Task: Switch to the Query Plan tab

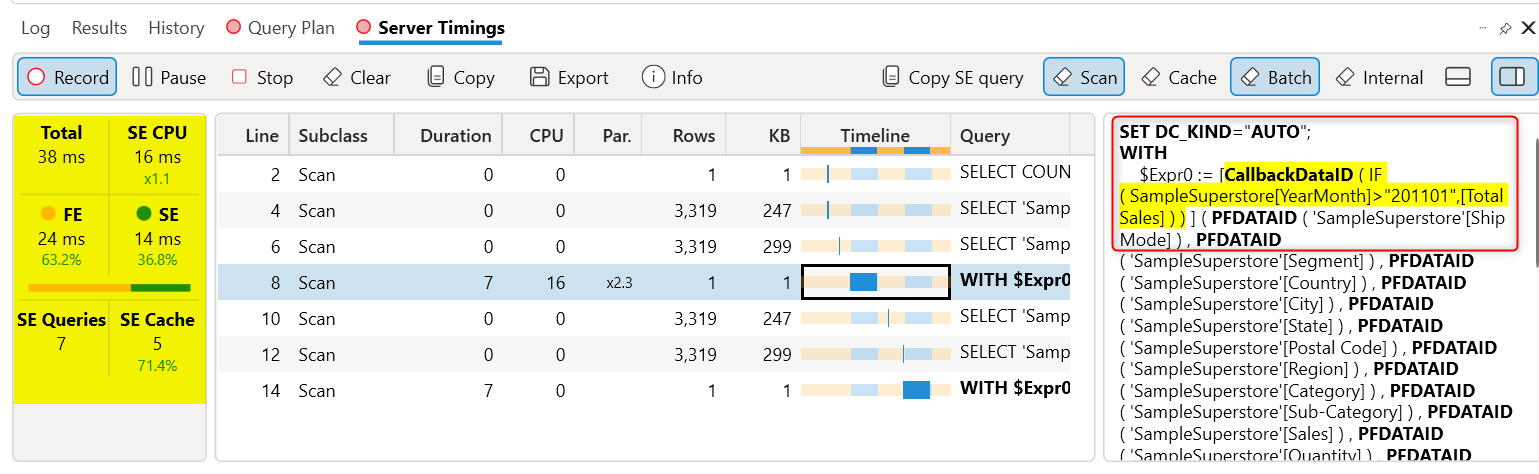Action: [x=280, y=28]
